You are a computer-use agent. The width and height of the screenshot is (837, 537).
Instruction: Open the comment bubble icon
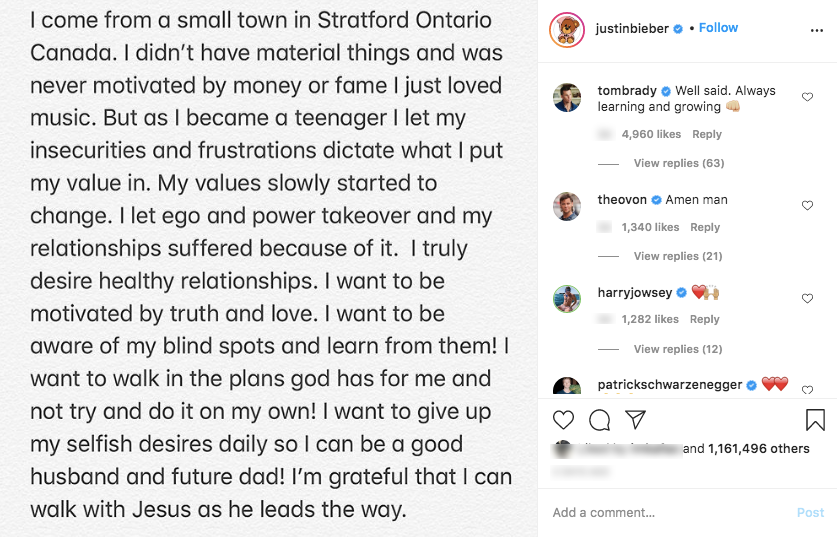click(599, 419)
